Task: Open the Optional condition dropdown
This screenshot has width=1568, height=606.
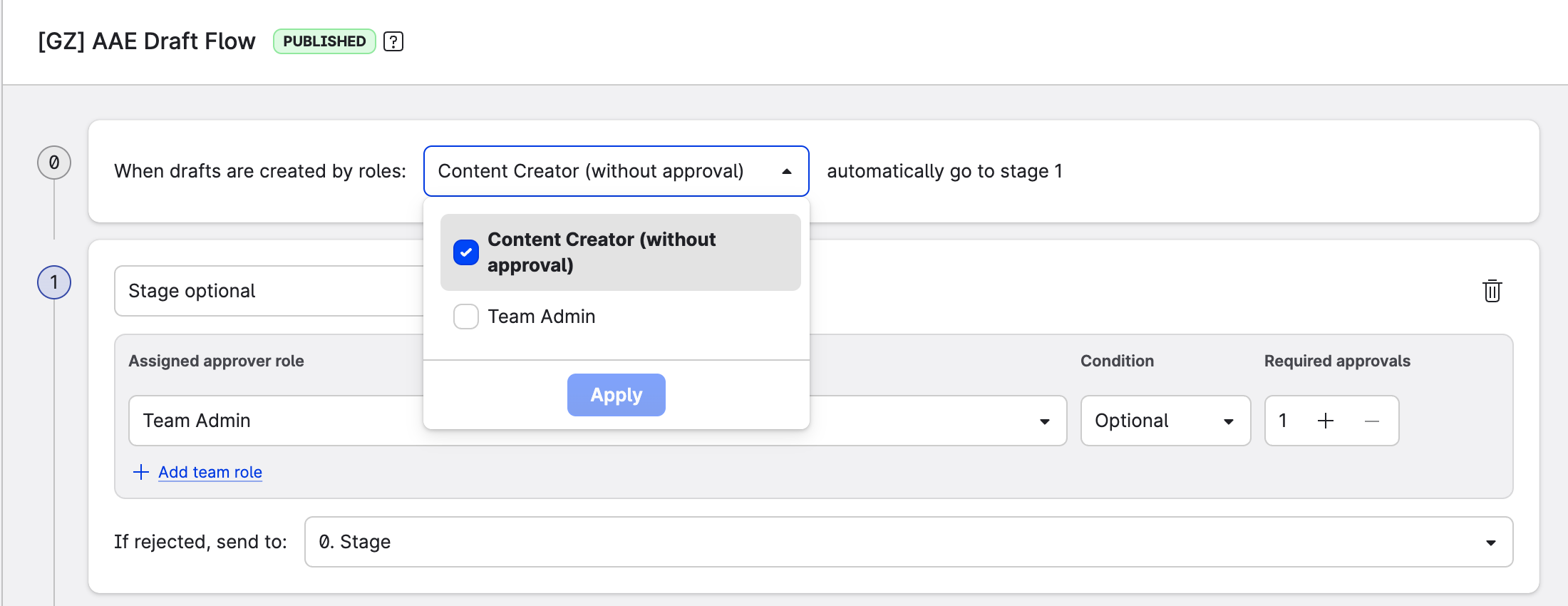Action: [x=1165, y=421]
